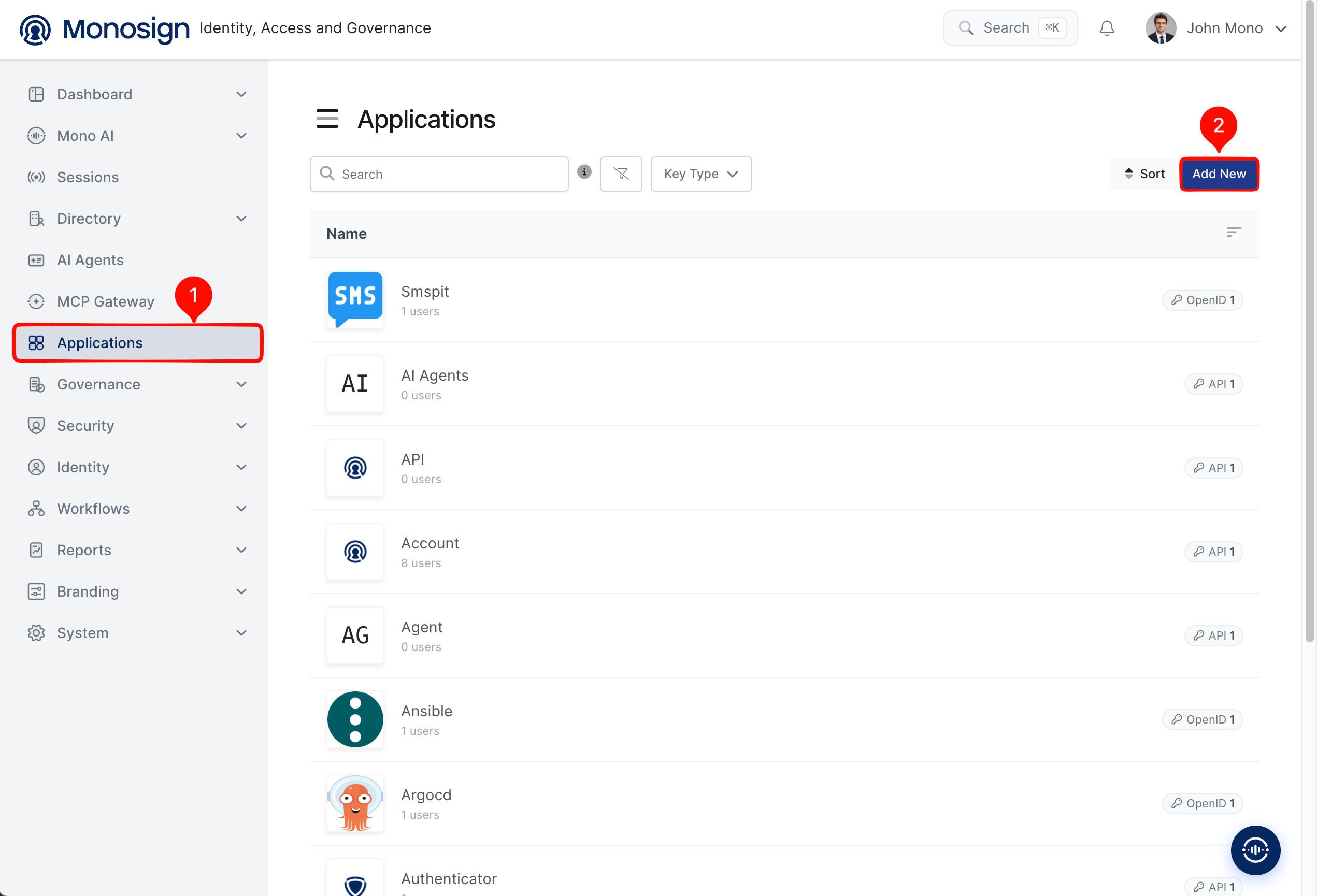1317x896 pixels.
Task: Click the AG icon of the Agent app
Action: click(355, 635)
